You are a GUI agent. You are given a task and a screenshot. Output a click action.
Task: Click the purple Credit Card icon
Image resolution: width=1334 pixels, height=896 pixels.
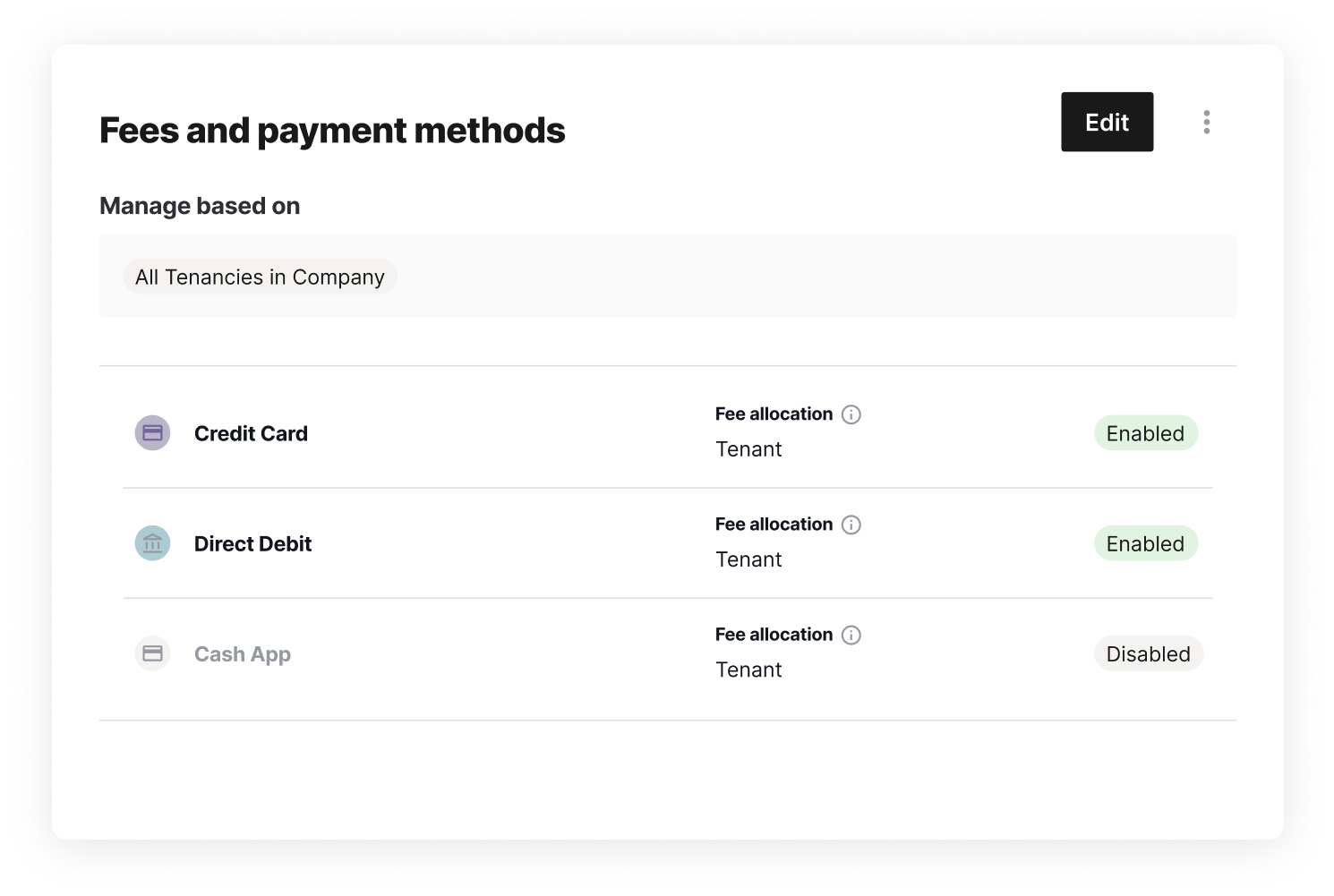153,433
